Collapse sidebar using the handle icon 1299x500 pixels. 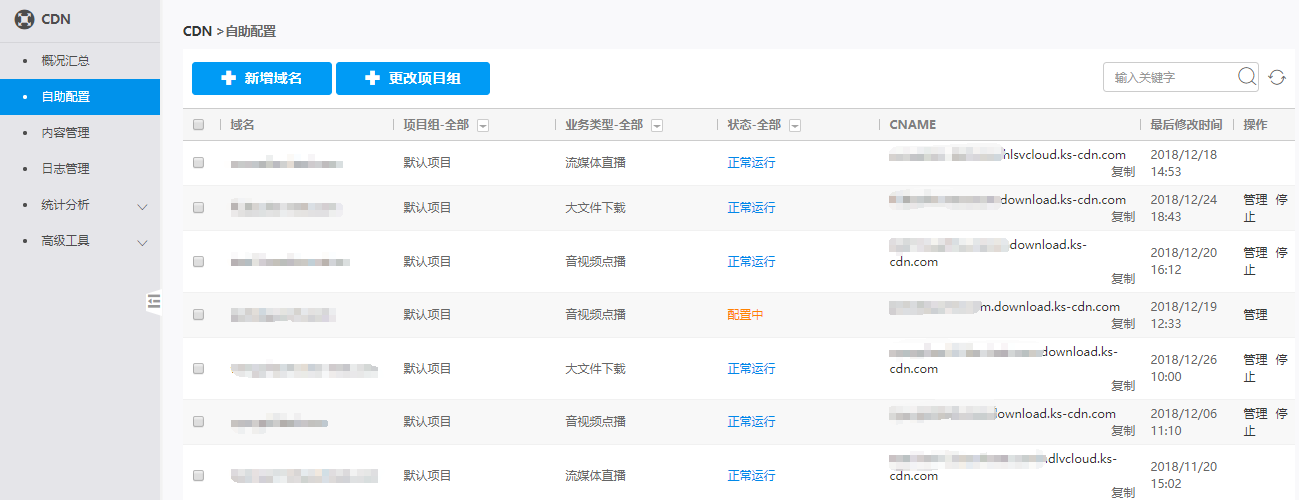tap(153, 301)
